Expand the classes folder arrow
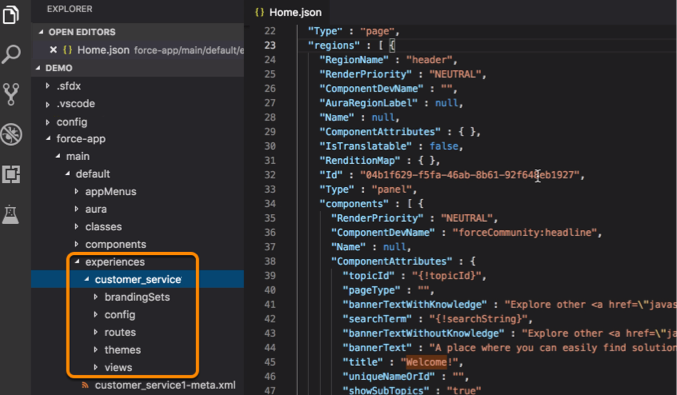 click(76, 227)
